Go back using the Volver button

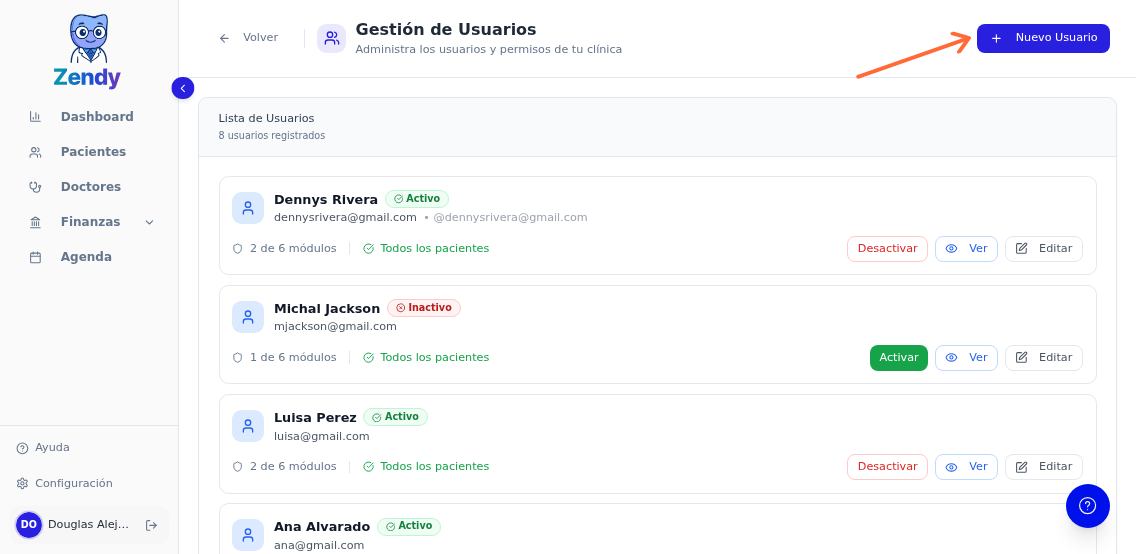248,38
